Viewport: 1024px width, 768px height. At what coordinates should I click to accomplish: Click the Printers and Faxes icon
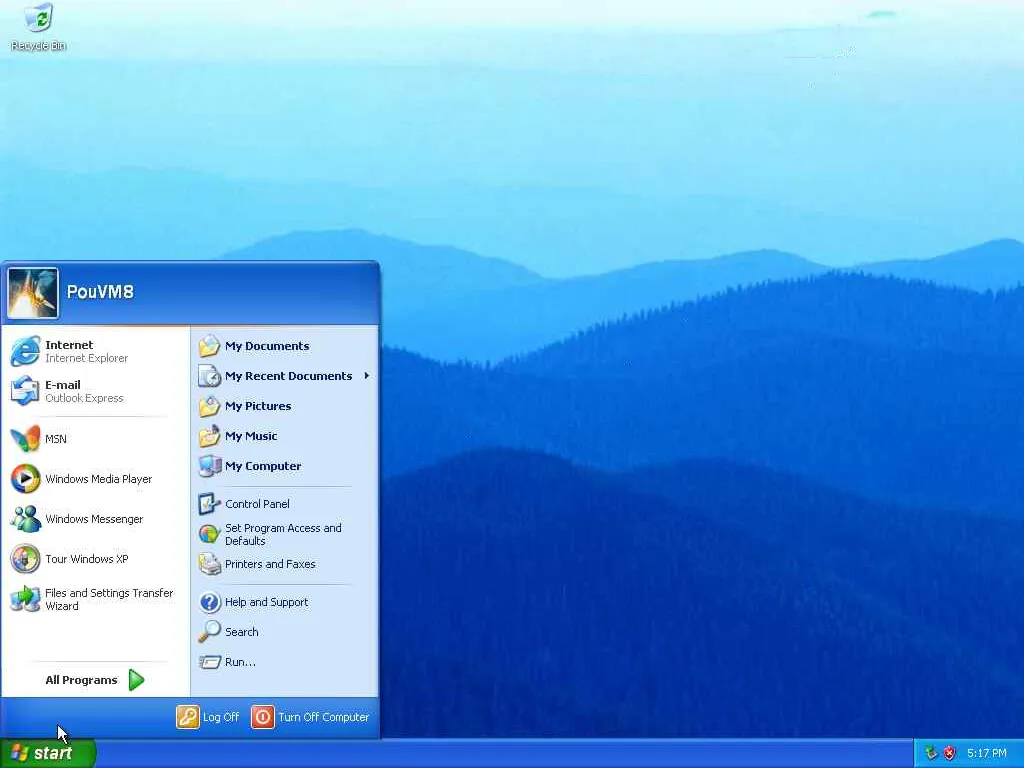coord(209,564)
